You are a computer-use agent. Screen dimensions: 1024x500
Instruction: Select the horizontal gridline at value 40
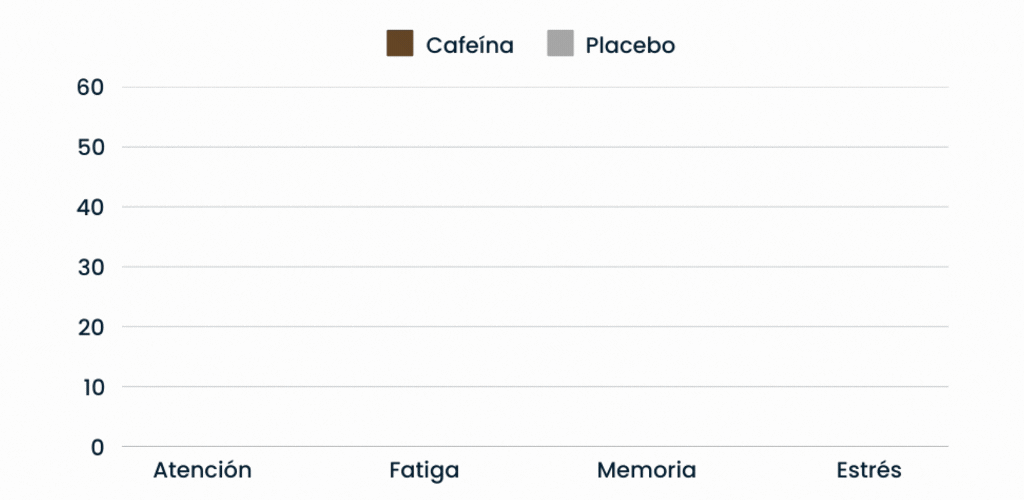click(x=535, y=207)
